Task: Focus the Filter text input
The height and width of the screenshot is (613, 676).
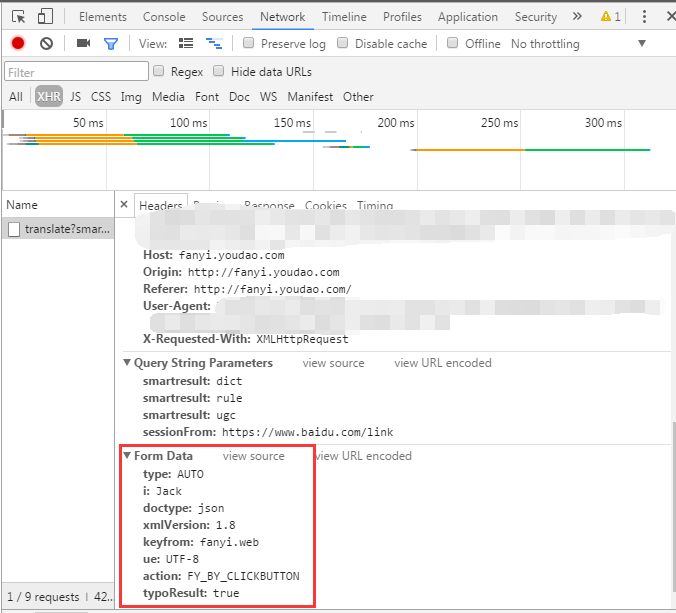Action: click(76, 72)
